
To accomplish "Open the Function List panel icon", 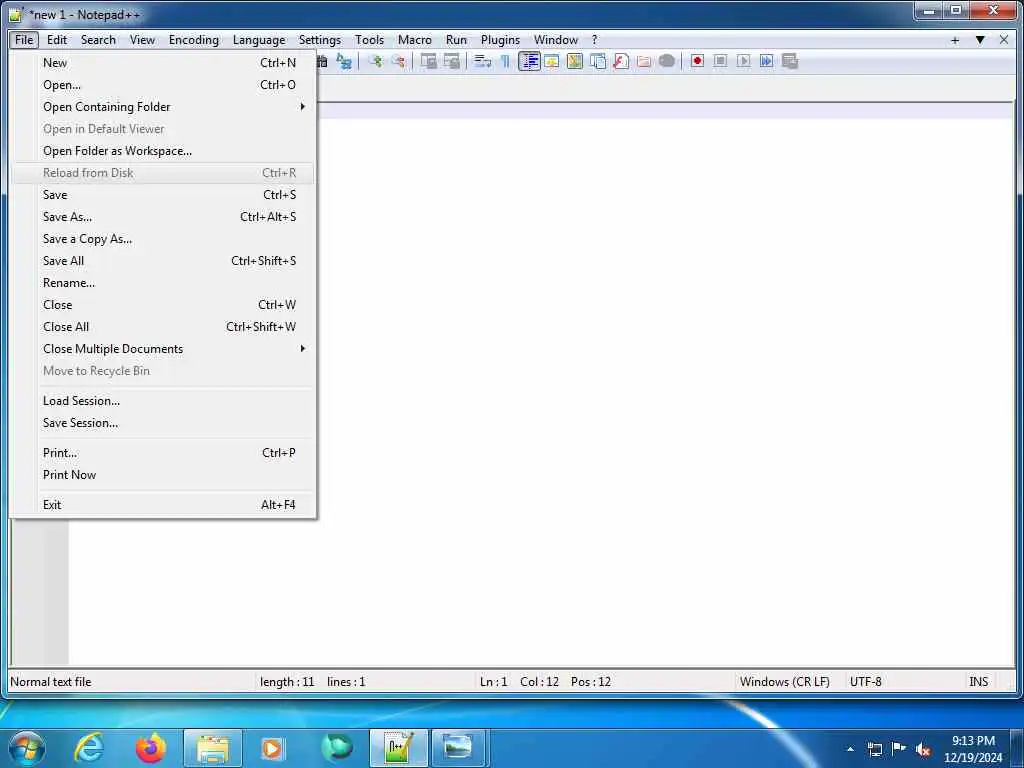I will point(621,61).
